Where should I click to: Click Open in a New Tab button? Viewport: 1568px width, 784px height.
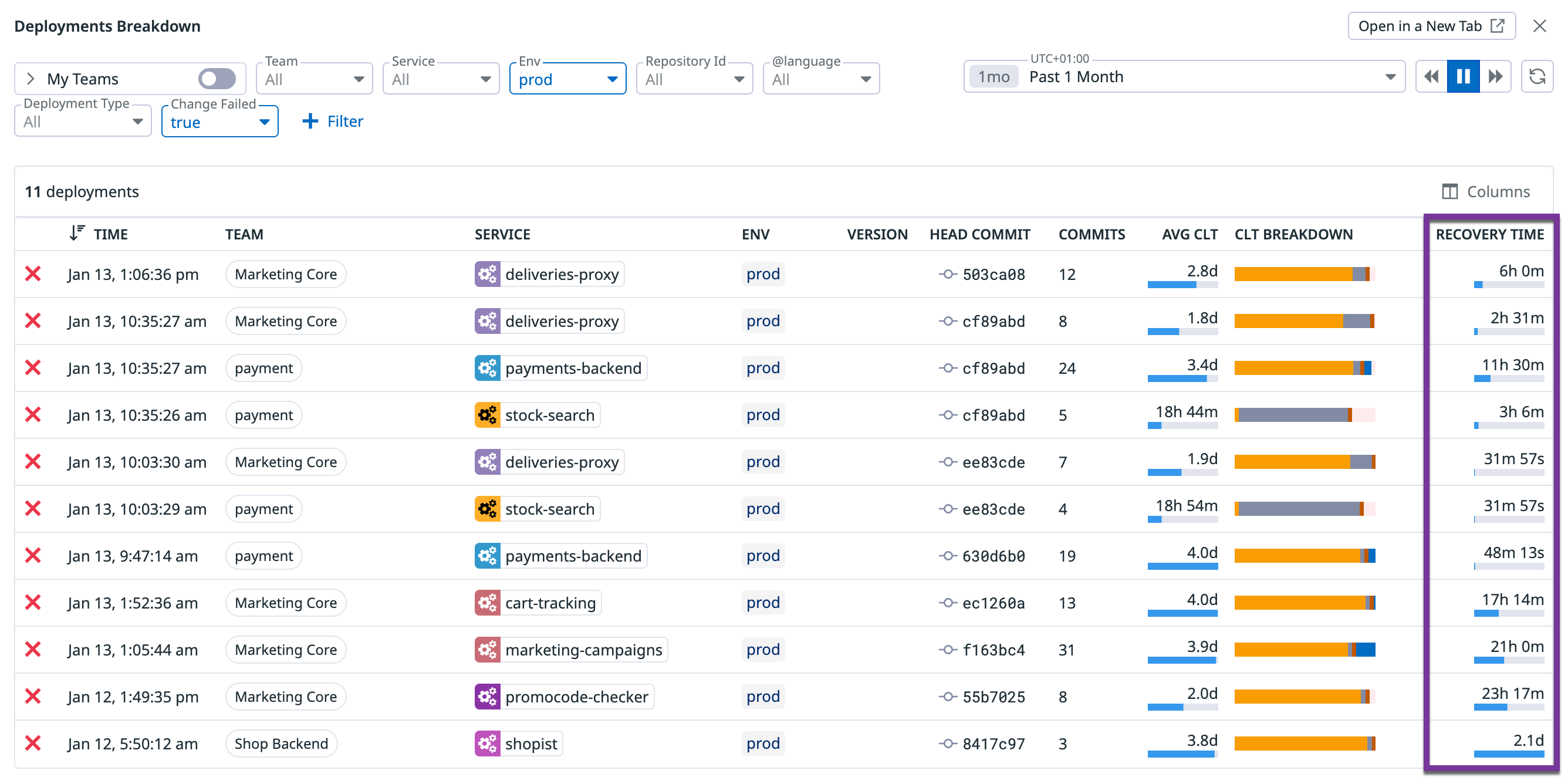1431,26
